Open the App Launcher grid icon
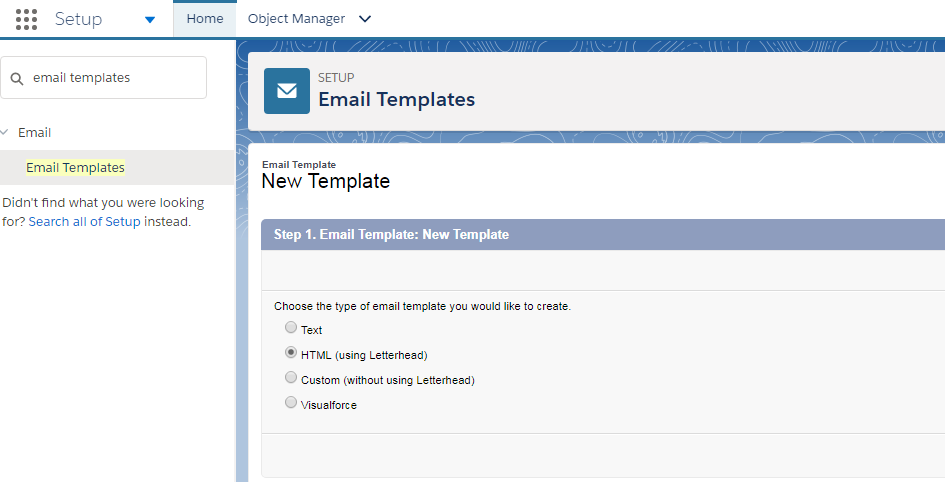Viewport: 945px width, 482px height. click(26, 19)
